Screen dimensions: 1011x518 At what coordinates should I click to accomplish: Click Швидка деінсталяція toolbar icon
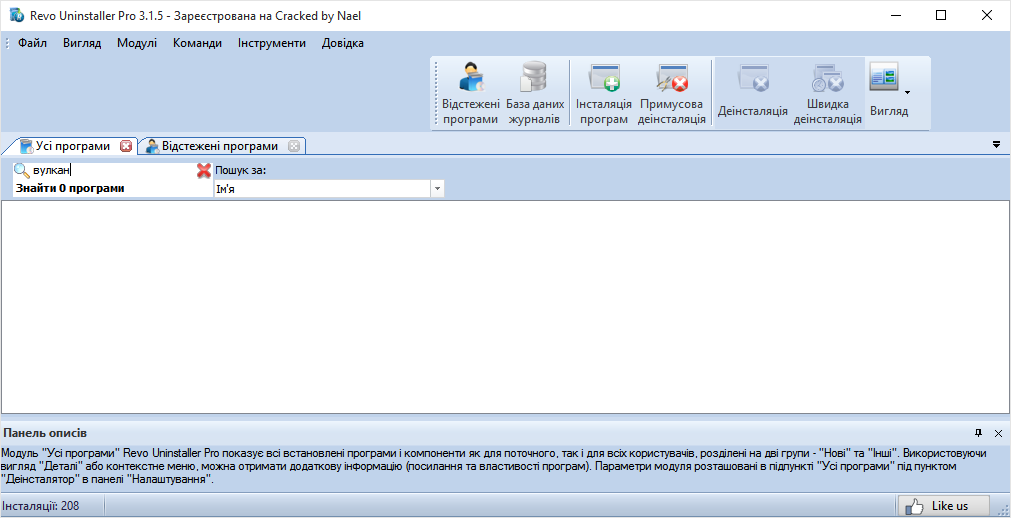(827, 93)
